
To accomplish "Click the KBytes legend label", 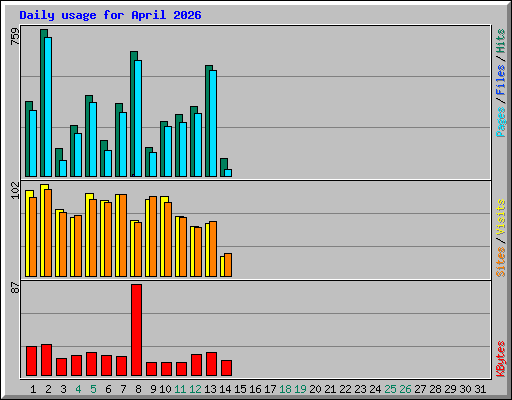I will coord(501,359).
